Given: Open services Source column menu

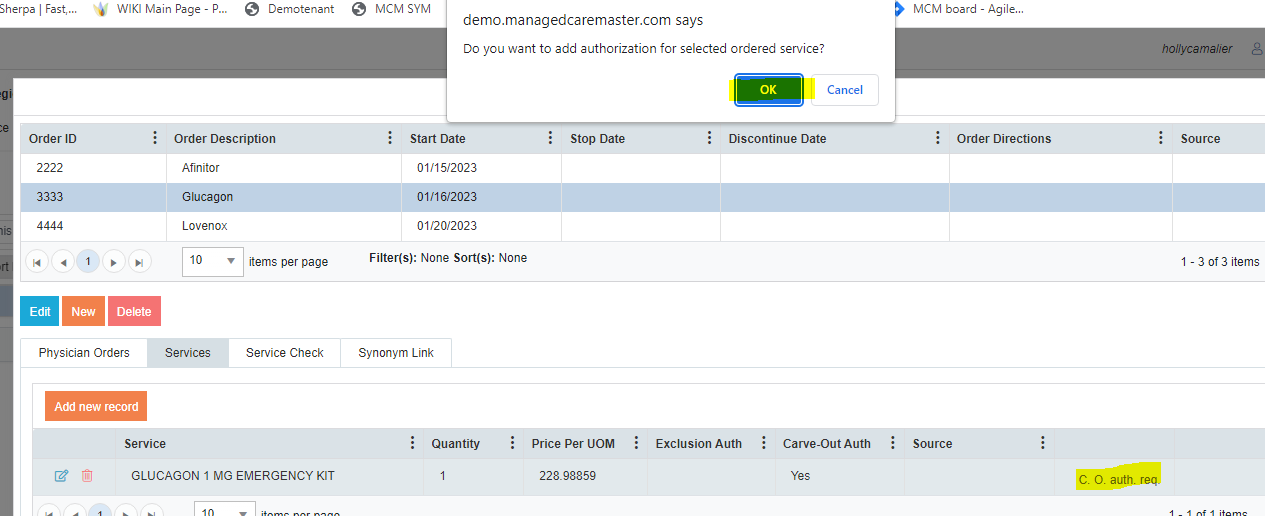Looking at the screenshot, I should tap(1043, 443).
